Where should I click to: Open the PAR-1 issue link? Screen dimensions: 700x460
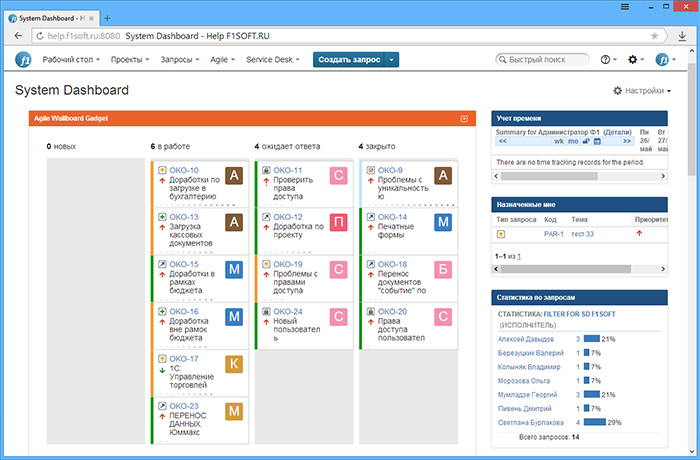click(553, 234)
